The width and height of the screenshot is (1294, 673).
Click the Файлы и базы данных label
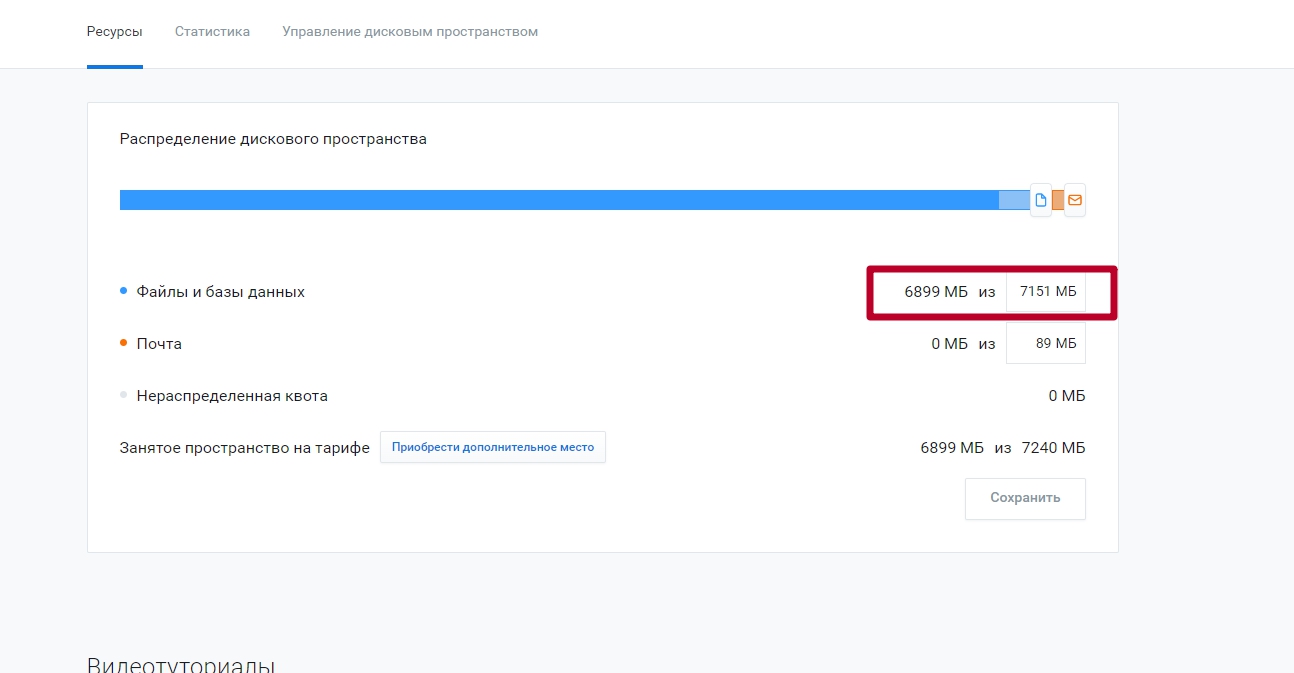pos(220,292)
